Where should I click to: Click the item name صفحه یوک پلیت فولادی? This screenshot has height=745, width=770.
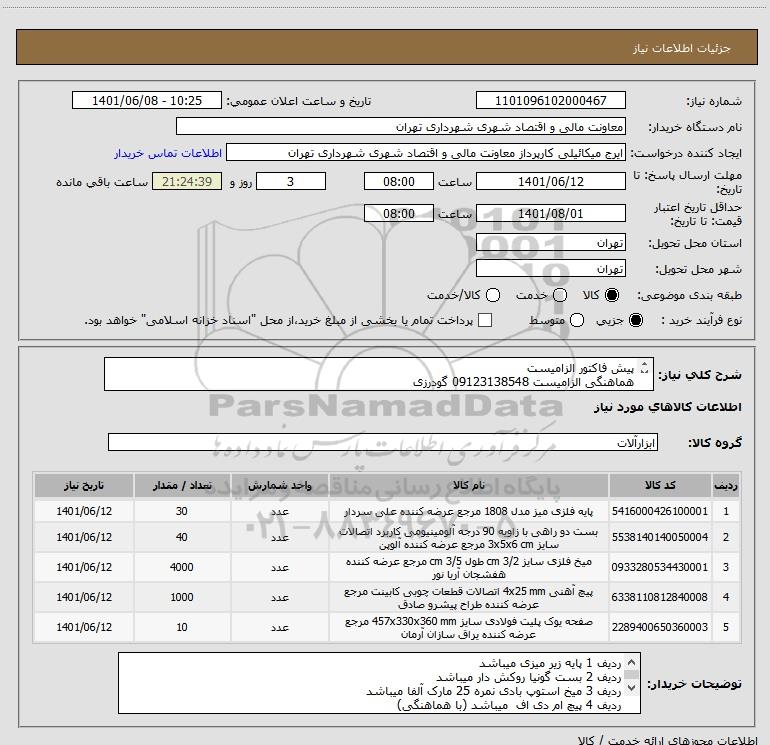pos(468,628)
